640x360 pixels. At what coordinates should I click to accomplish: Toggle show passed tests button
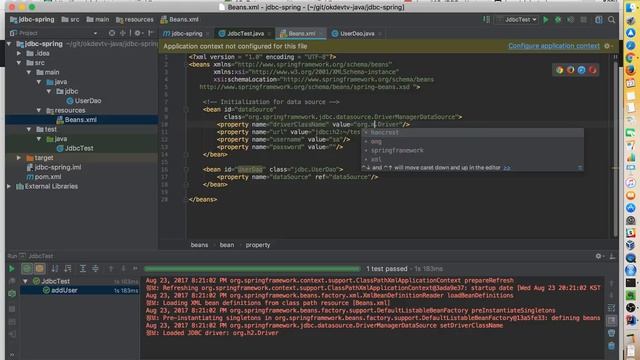coord(27,269)
